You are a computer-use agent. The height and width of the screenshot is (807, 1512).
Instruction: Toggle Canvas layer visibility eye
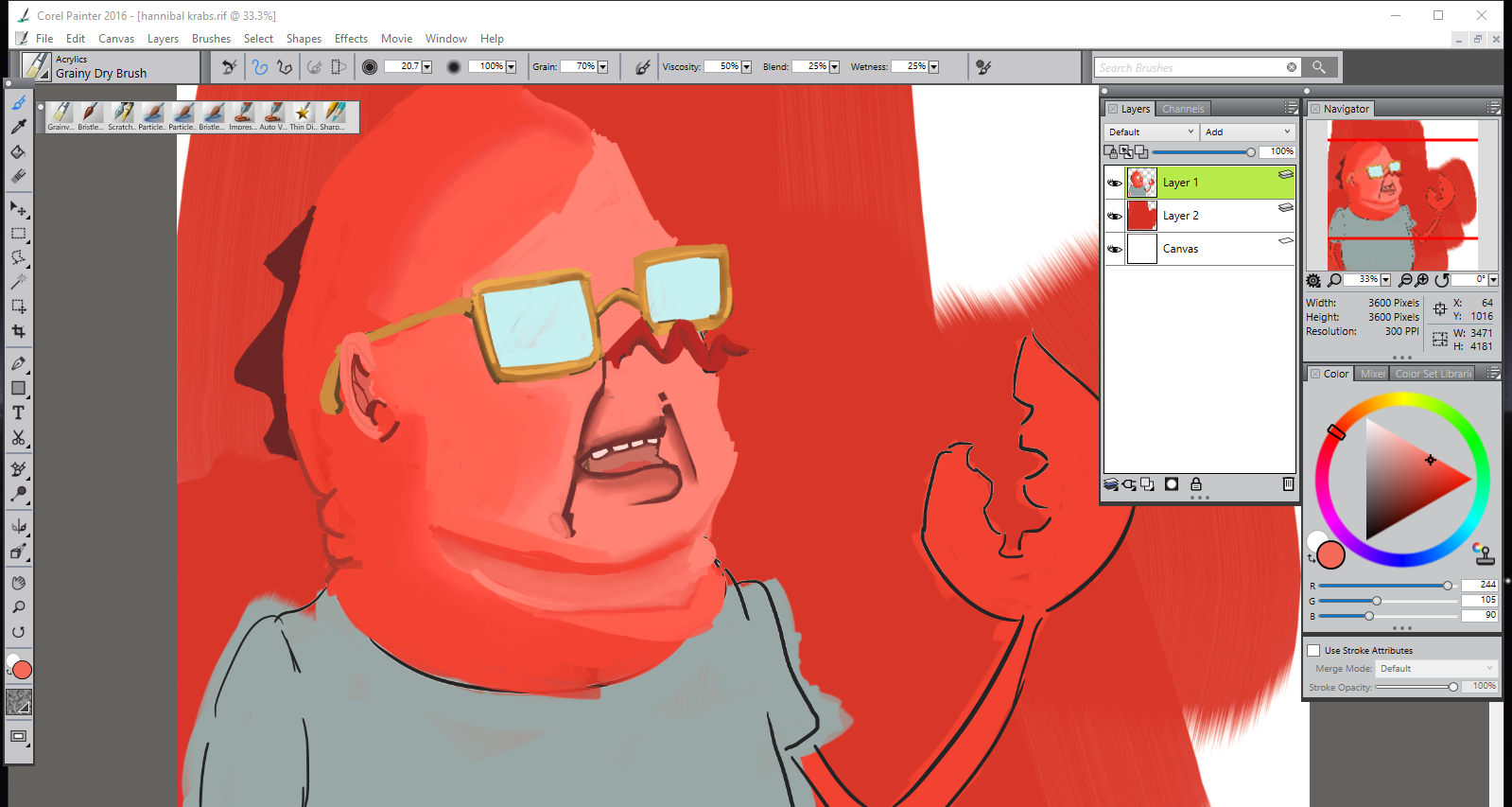(x=1115, y=250)
